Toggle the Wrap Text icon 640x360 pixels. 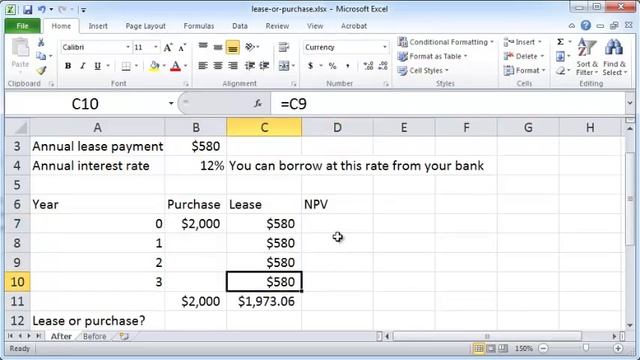(284, 47)
